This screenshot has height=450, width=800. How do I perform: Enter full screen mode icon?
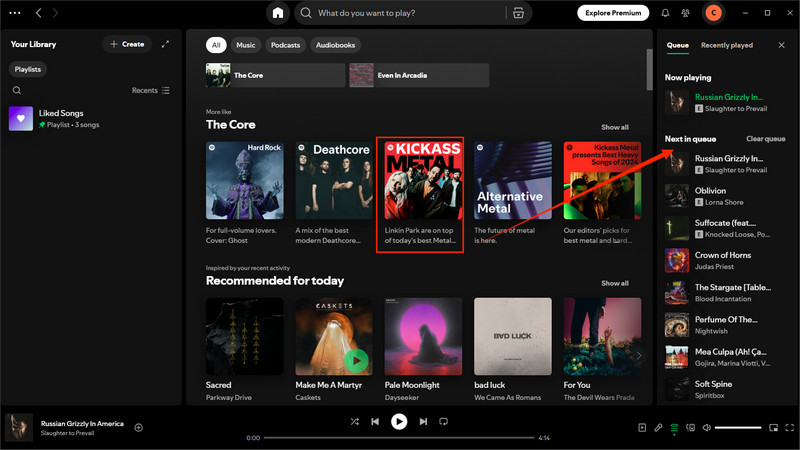point(790,428)
